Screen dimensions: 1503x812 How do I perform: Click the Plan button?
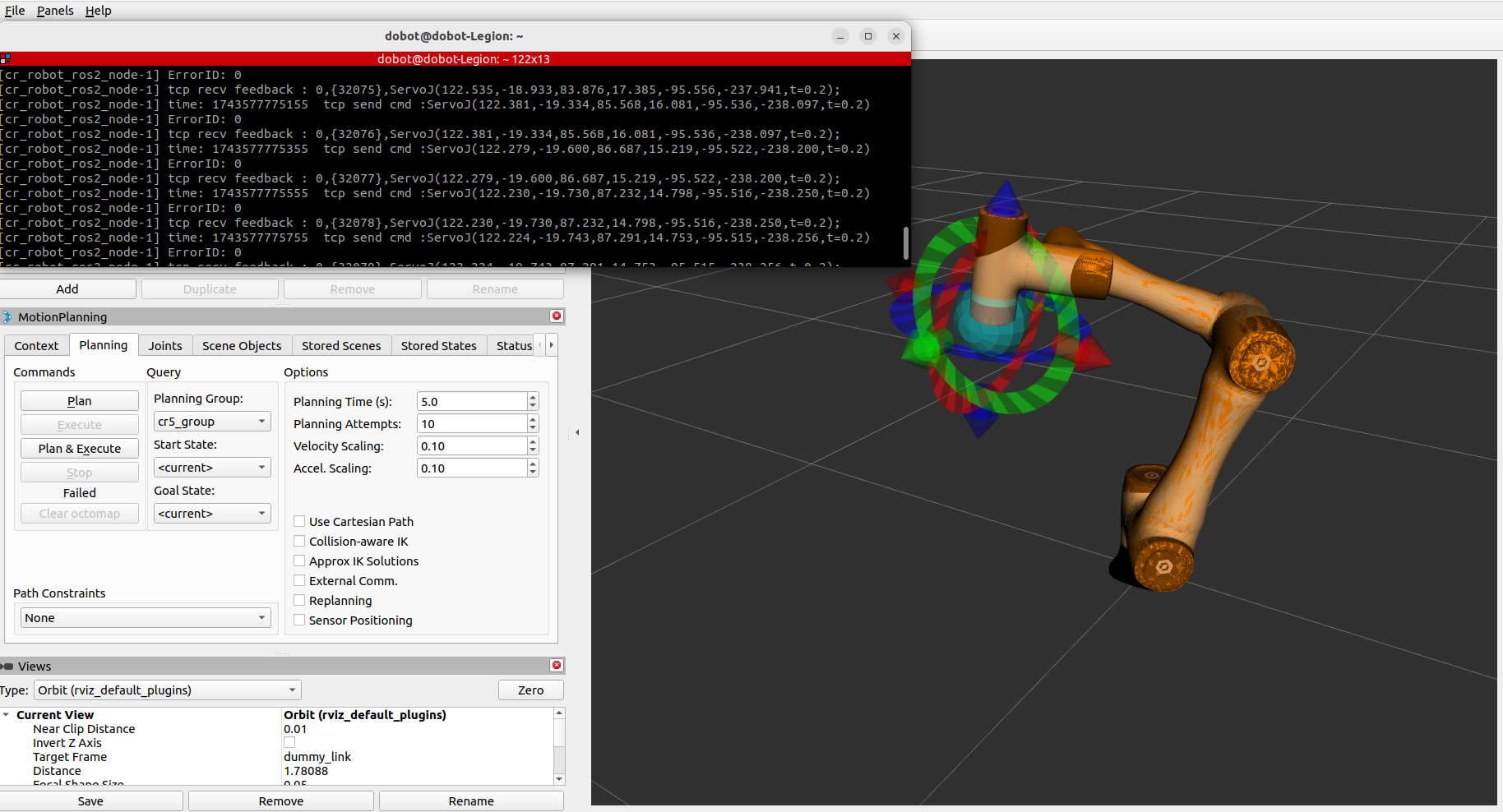coord(80,401)
